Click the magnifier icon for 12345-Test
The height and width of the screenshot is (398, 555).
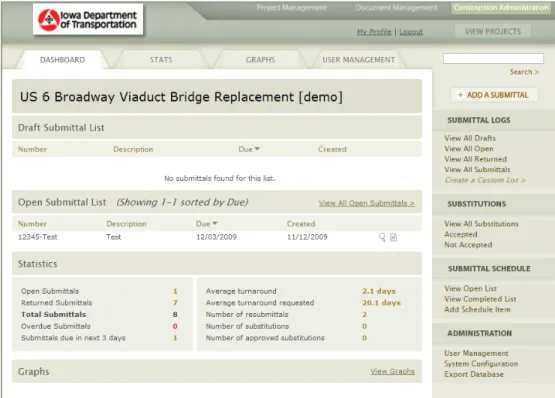pos(382,237)
